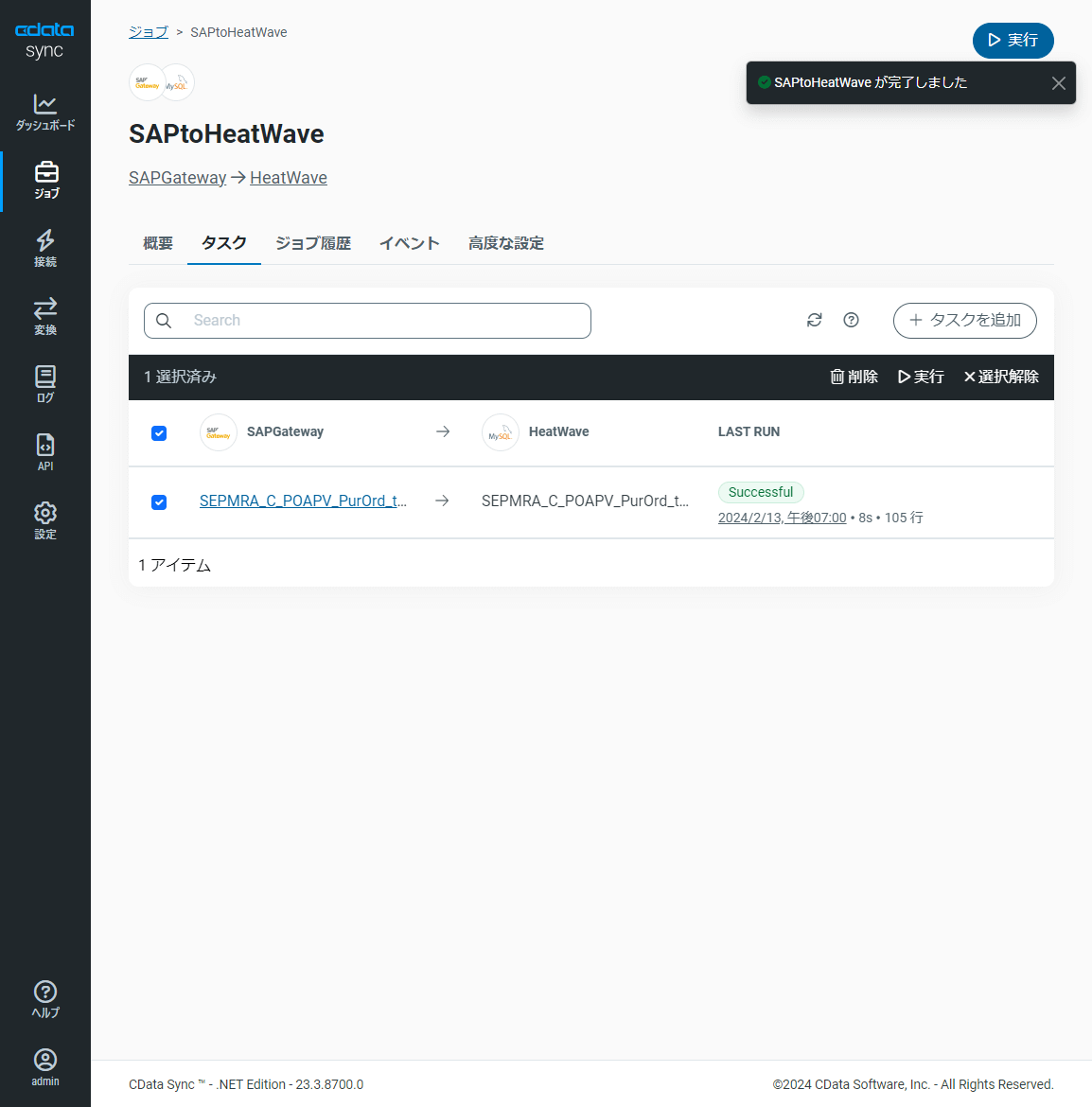Switch to the タスク tab

[223, 243]
